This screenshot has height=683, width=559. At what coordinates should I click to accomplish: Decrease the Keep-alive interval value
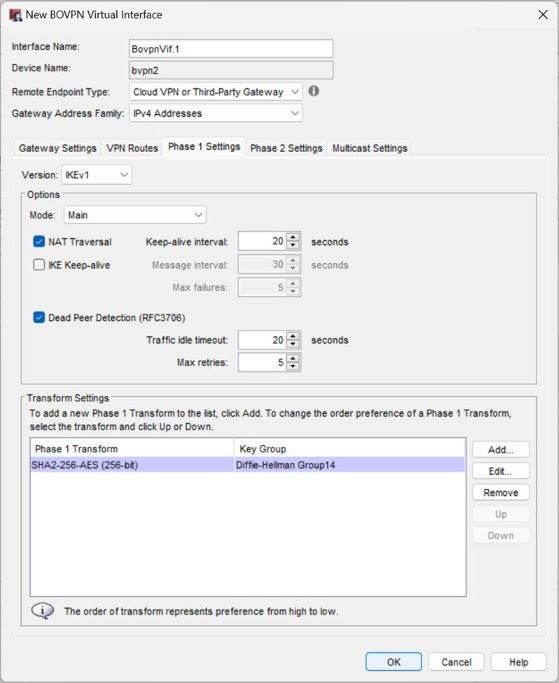pos(293,245)
